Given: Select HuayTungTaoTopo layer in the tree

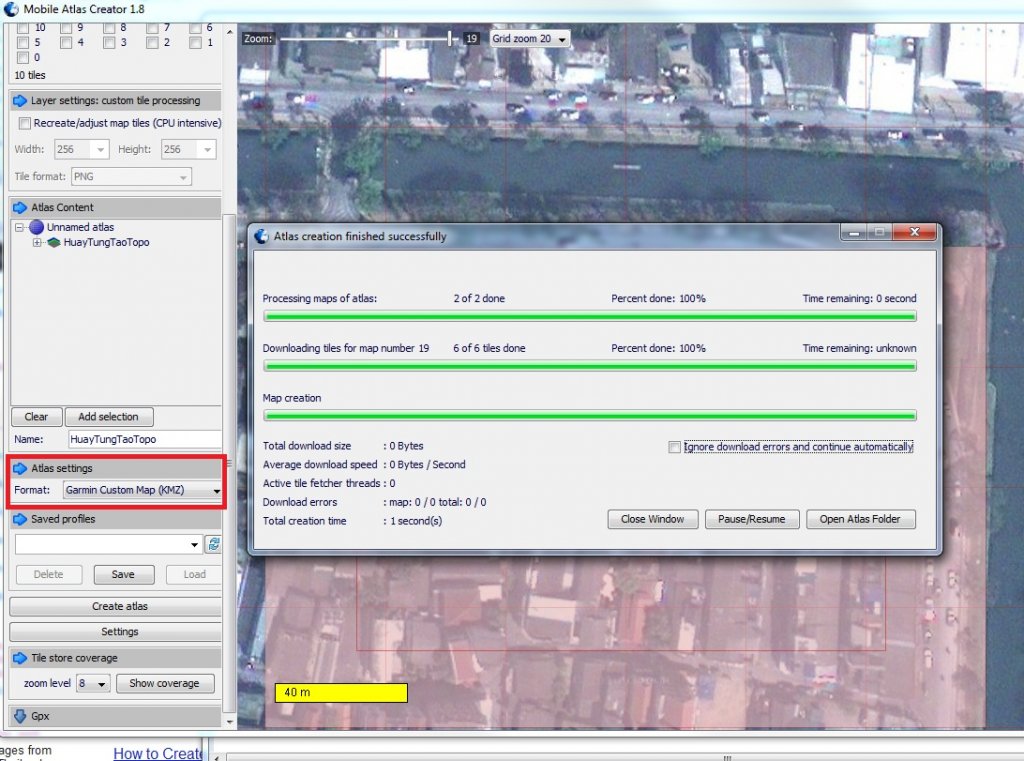Looking at the screenshot, I should tap(106, 242).
